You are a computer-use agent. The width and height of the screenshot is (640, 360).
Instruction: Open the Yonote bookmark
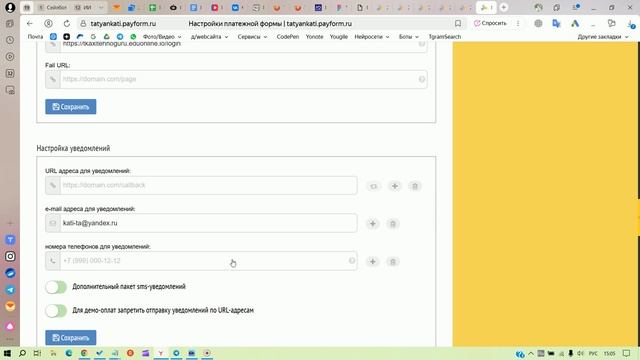pos(314,37)
